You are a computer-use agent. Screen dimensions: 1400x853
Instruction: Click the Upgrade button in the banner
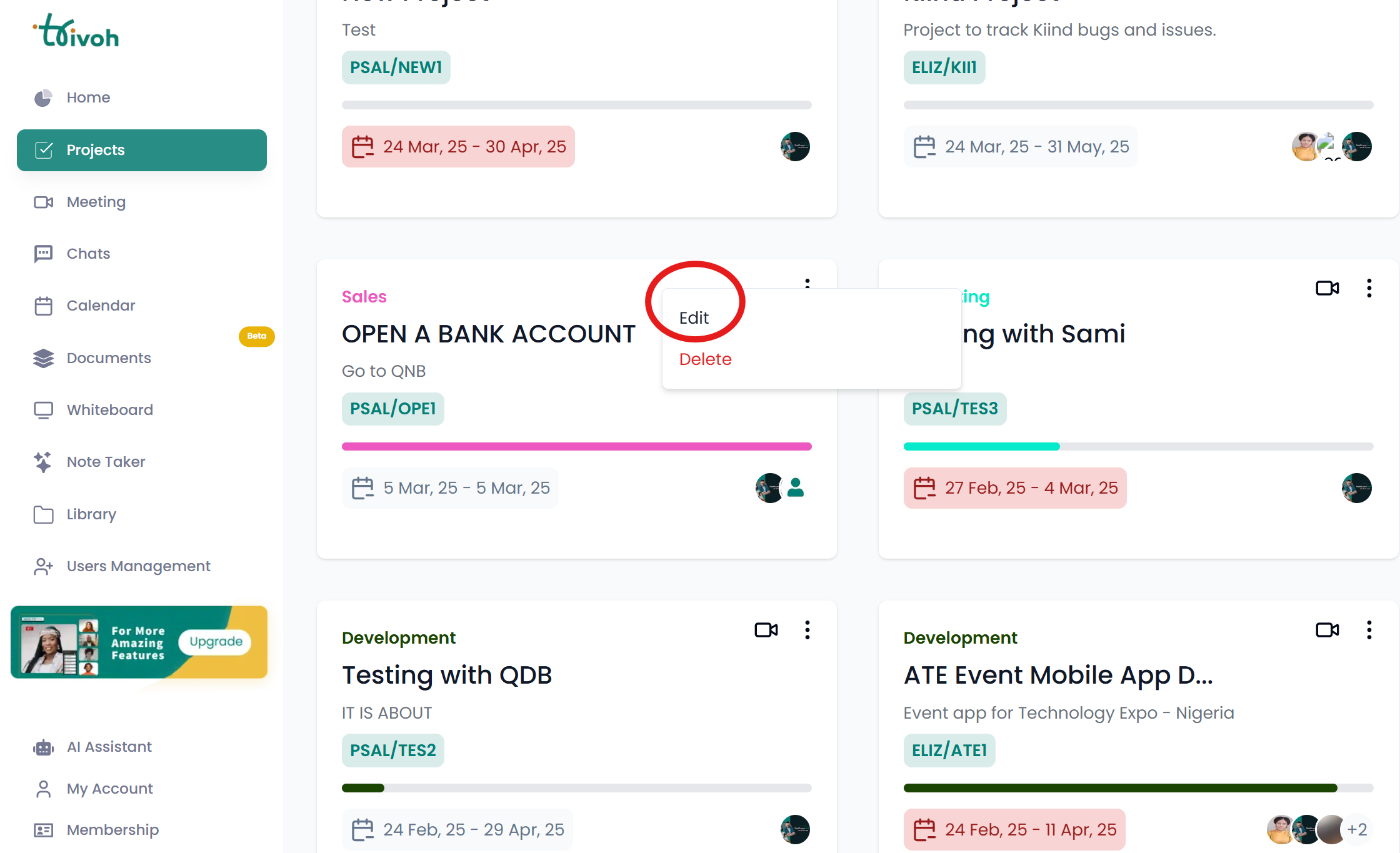(214, 641)
